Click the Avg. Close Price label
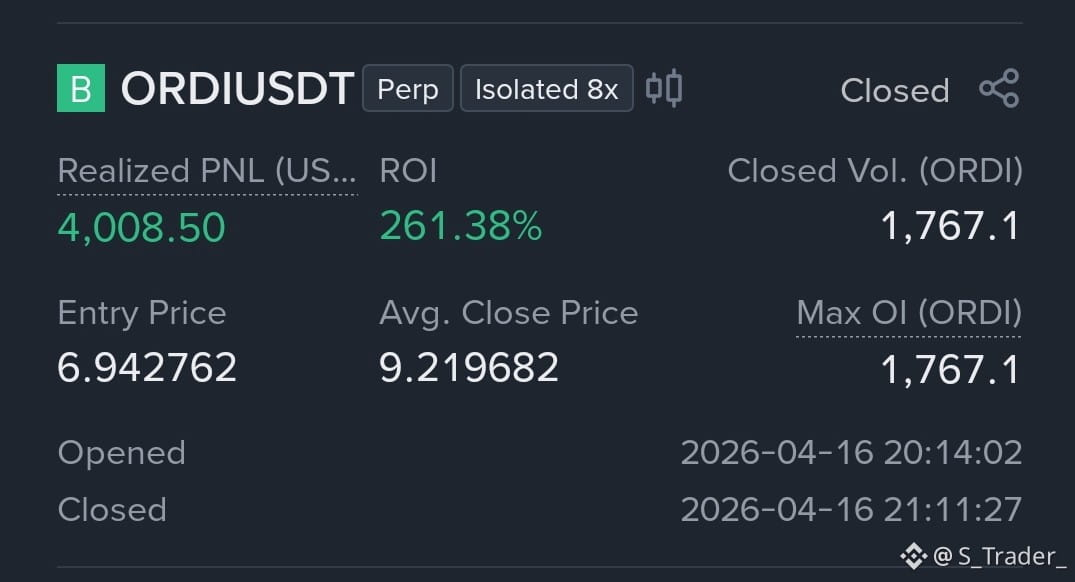This screenshot has height=582, width=1075. [x=509, y=313]
